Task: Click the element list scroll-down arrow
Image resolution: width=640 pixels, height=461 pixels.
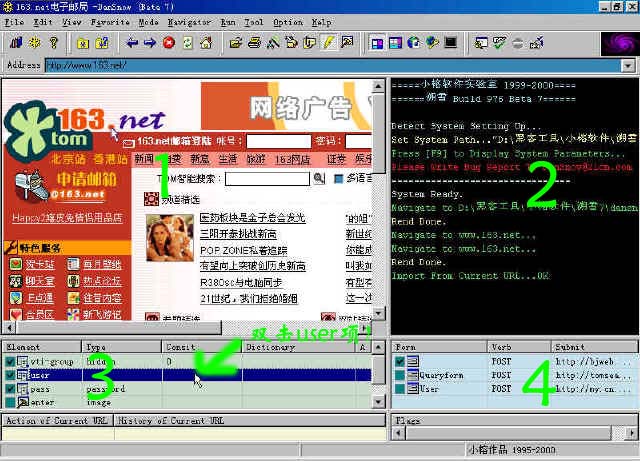Action: point(378,402)
